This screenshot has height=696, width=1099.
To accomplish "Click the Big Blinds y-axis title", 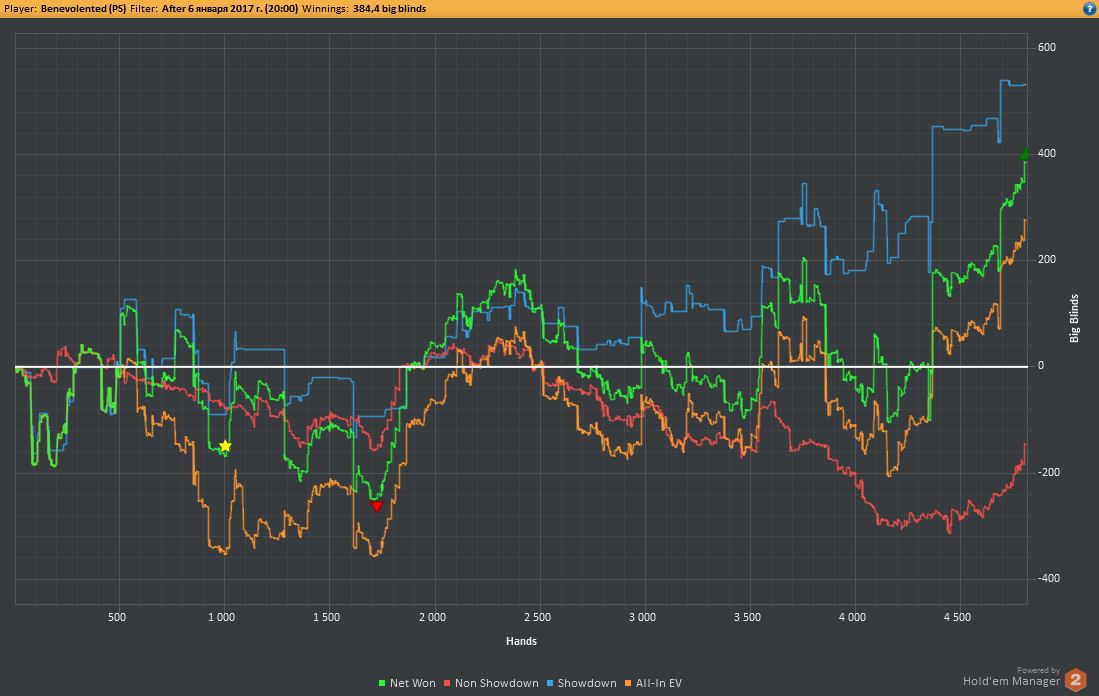I will [1075, 319].
